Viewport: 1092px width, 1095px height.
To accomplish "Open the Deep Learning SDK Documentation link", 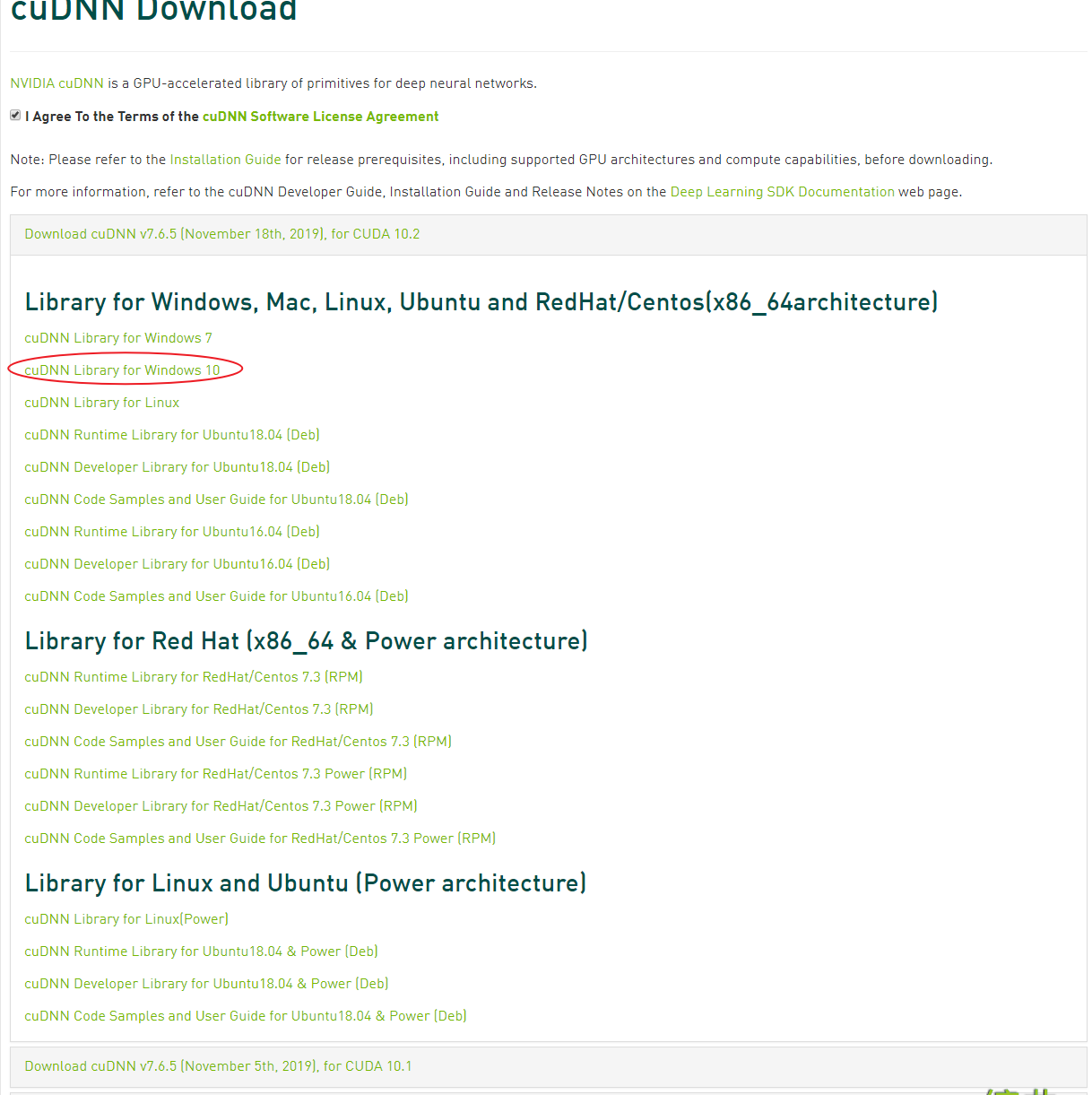I will (x=783, y=192).
